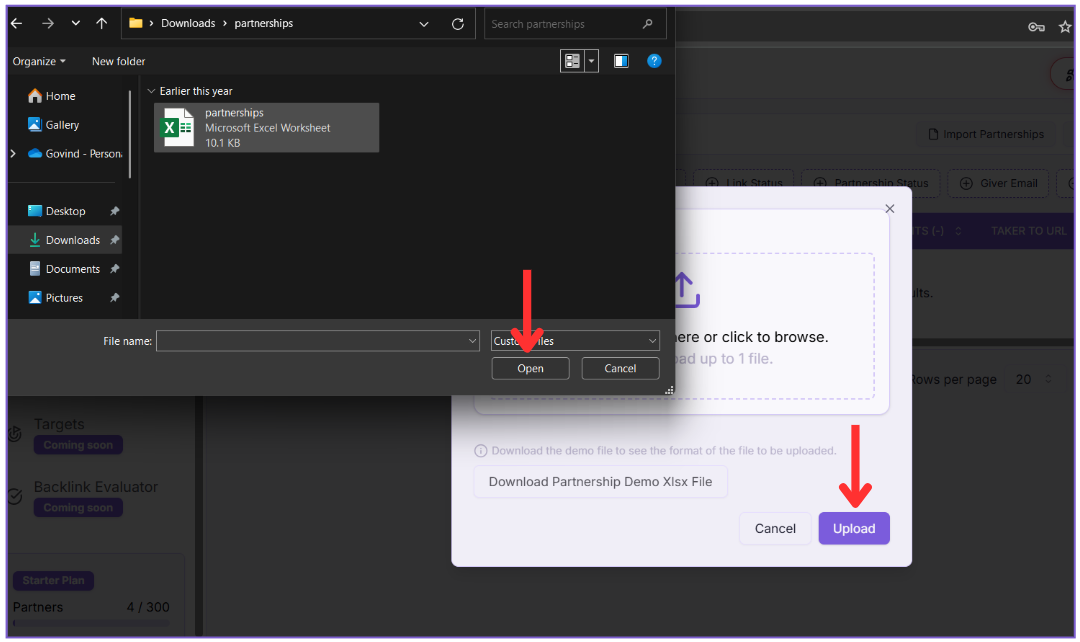Click the File name input field
Image resolution: width=1080 pixels, height=642 pixels.
[x=312, y=341]
